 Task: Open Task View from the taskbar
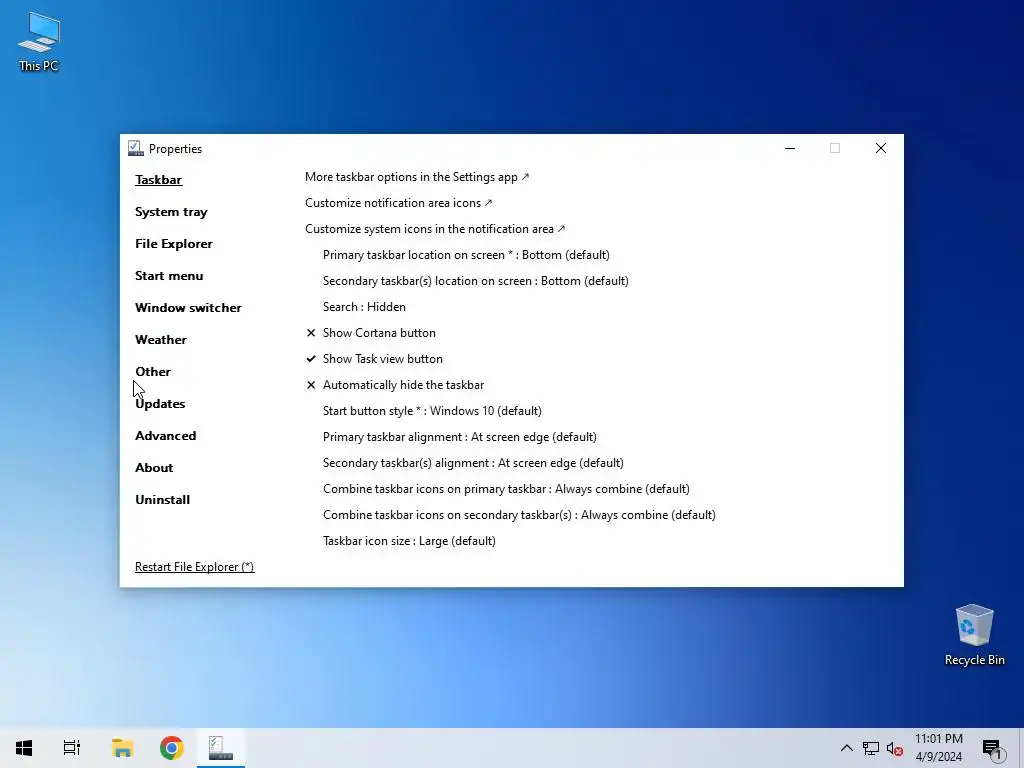(72, 748)
